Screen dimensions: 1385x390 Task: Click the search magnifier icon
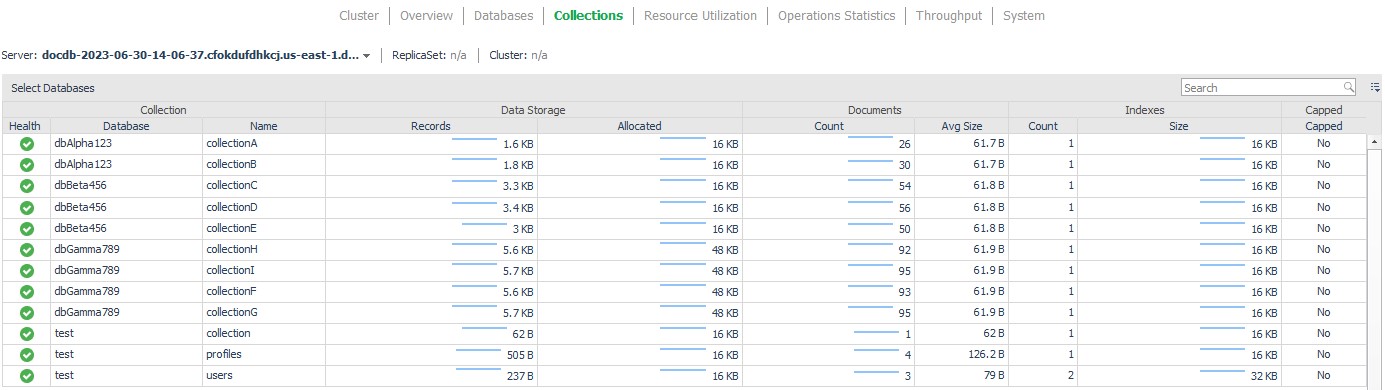1349,88
